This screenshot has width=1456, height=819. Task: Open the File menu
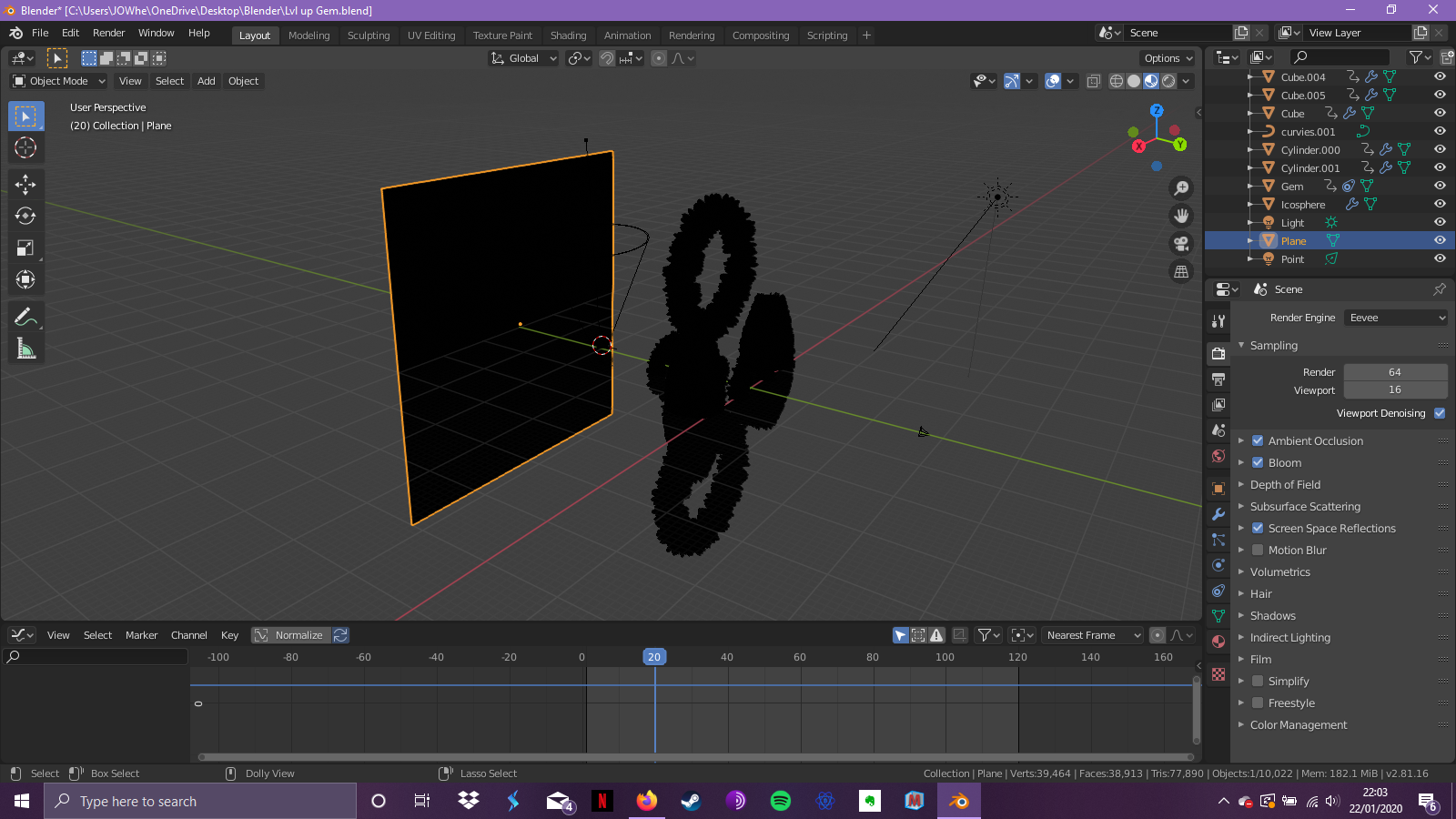click(x=40, y=33)
